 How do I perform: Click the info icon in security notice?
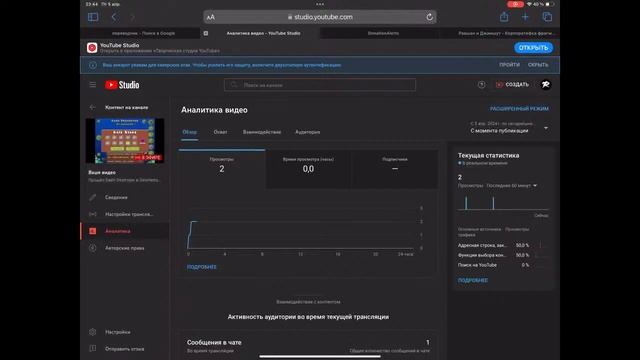93,65
